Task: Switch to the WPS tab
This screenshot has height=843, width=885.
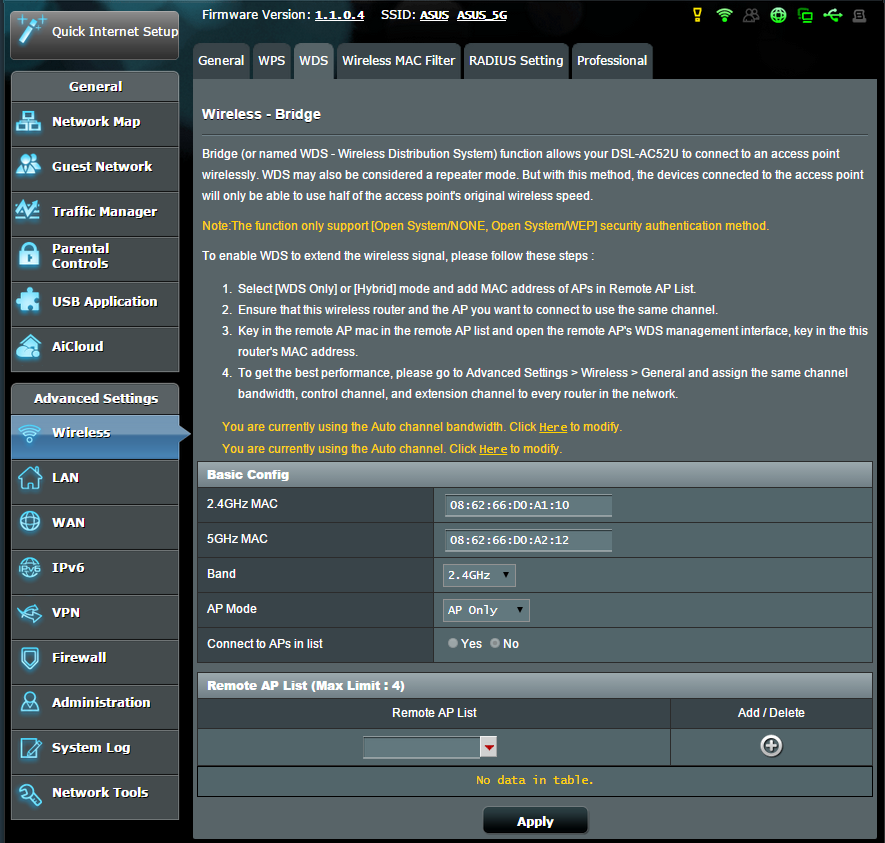Action: point(271,61)
